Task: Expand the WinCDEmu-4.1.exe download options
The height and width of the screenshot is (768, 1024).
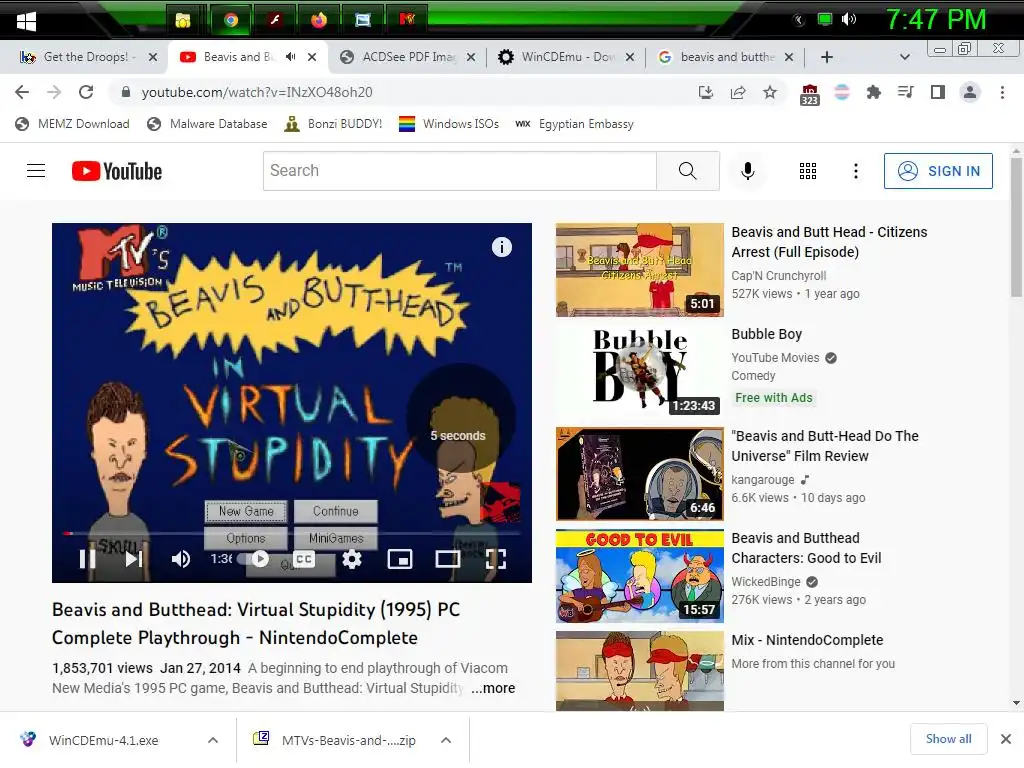Action: coord(213,740)
